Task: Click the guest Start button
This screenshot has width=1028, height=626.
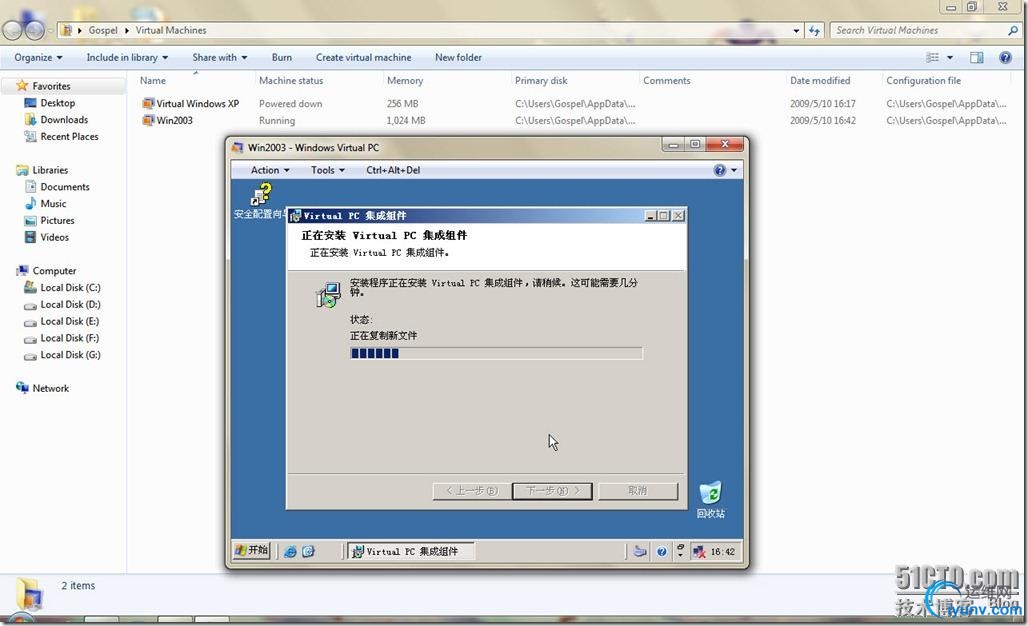Action: [252, 551]
